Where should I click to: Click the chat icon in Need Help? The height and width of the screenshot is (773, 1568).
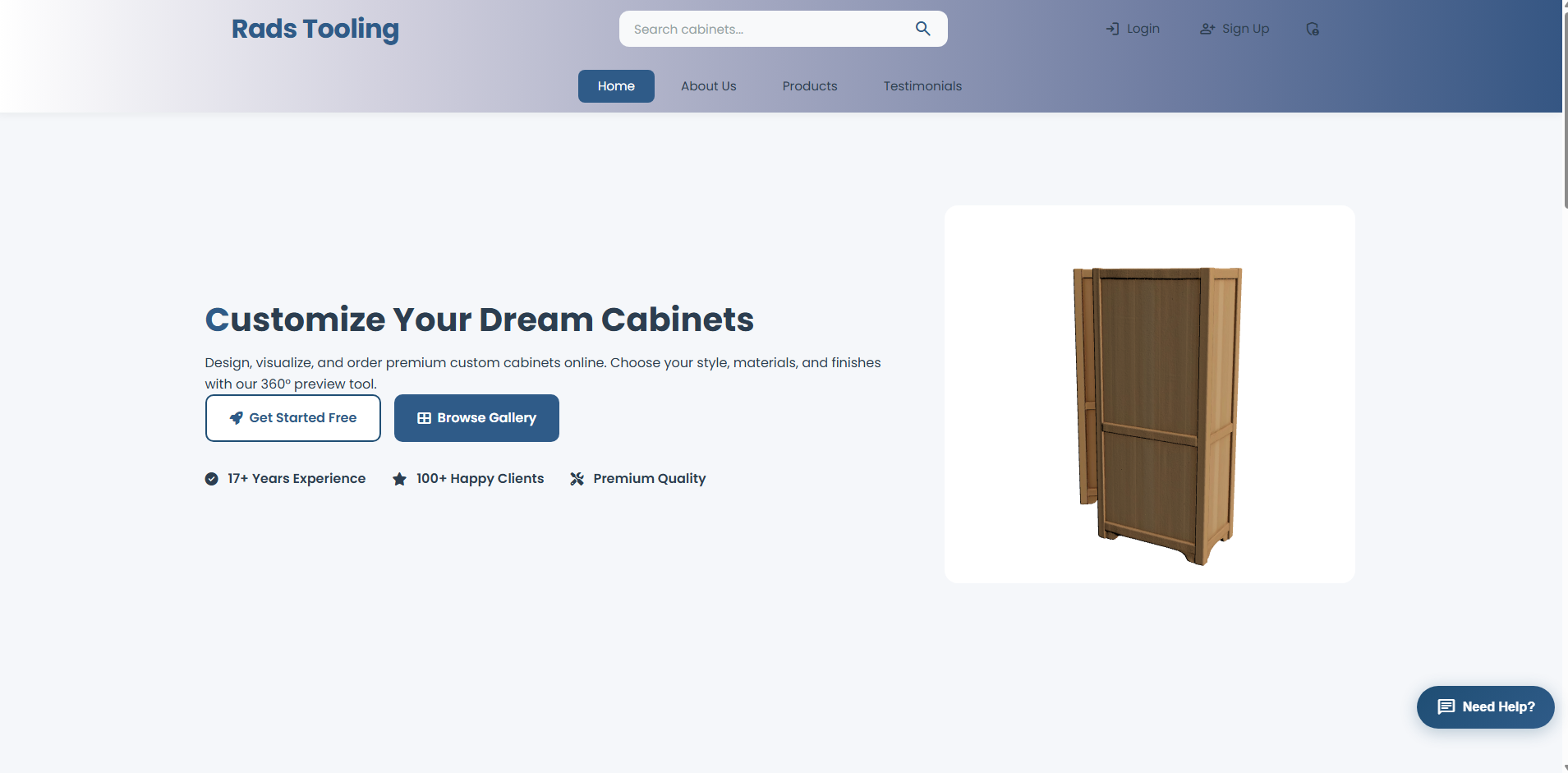(1446, 706)
